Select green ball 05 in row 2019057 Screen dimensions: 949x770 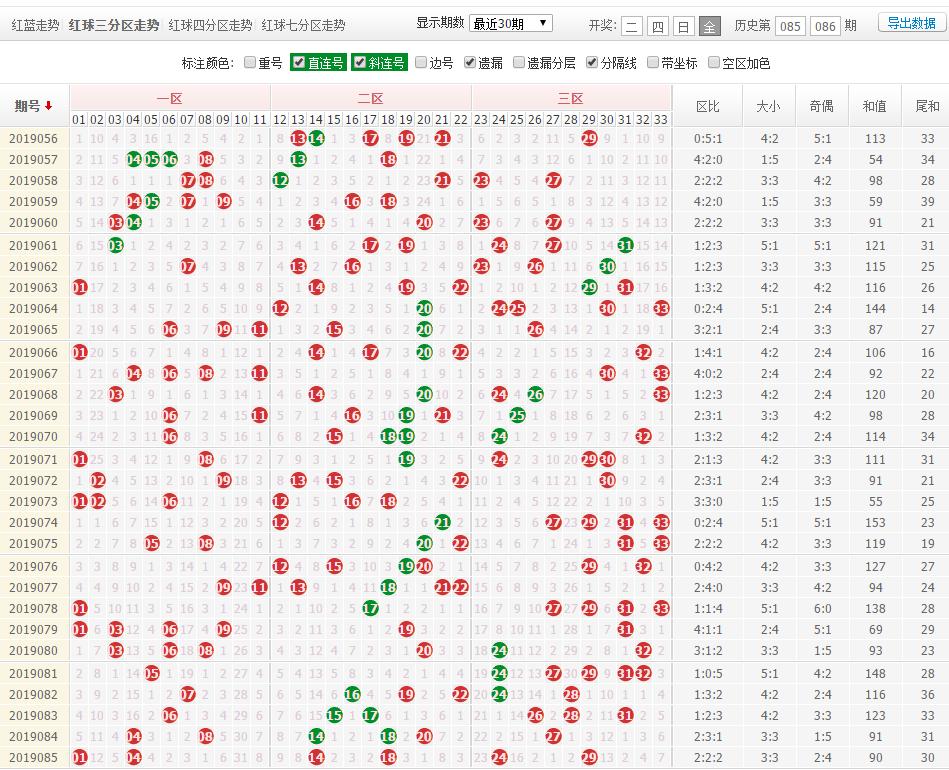coord(151,160)
